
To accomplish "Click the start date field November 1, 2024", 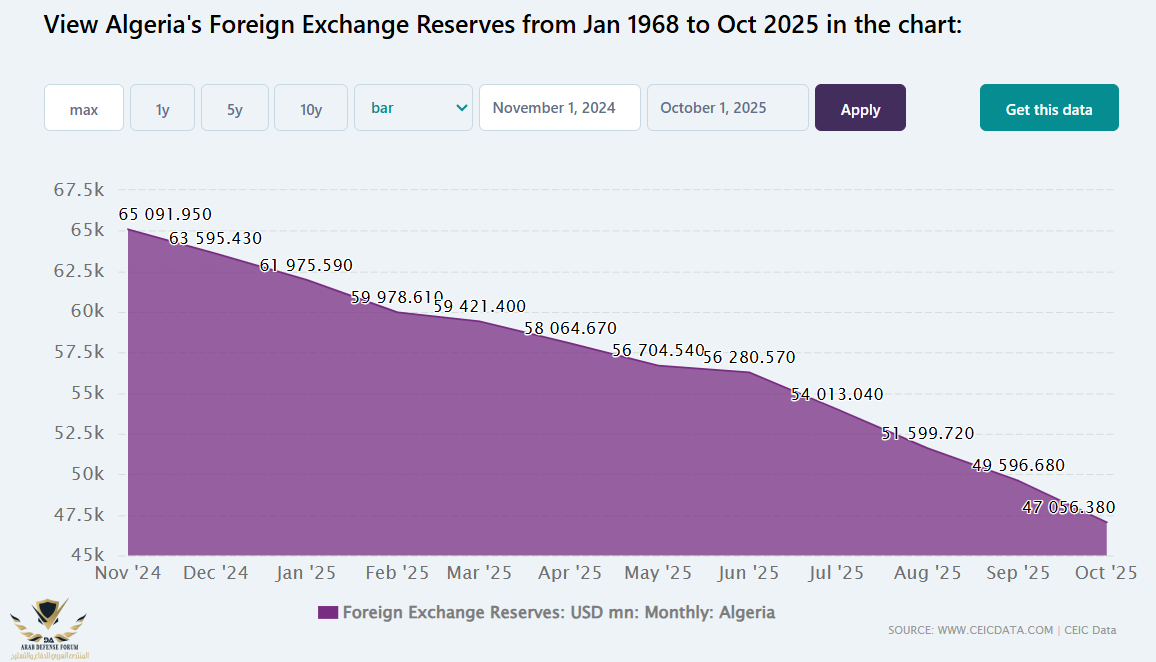I will pyautogui.click(x=560, y=108).
